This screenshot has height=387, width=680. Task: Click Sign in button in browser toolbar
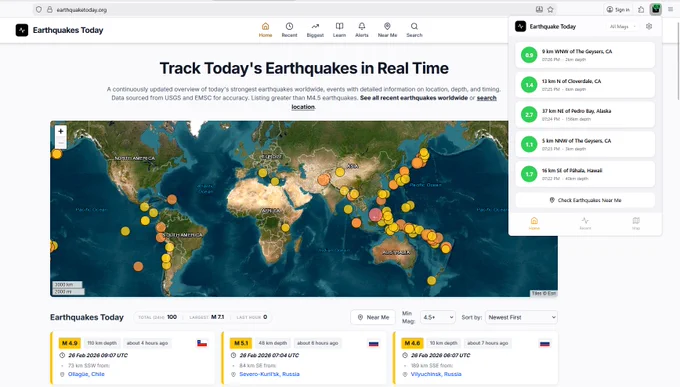click(618, 10)
